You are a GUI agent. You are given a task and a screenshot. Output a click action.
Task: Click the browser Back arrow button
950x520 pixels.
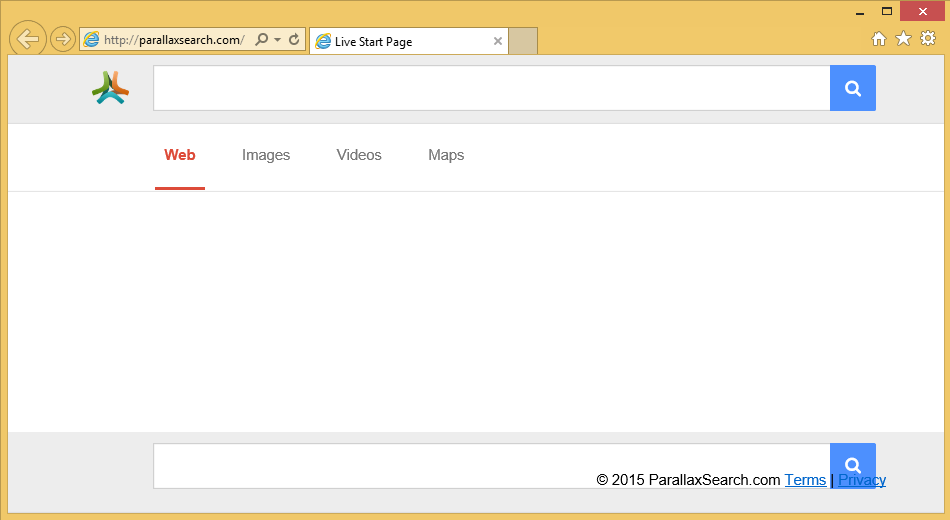28,39
